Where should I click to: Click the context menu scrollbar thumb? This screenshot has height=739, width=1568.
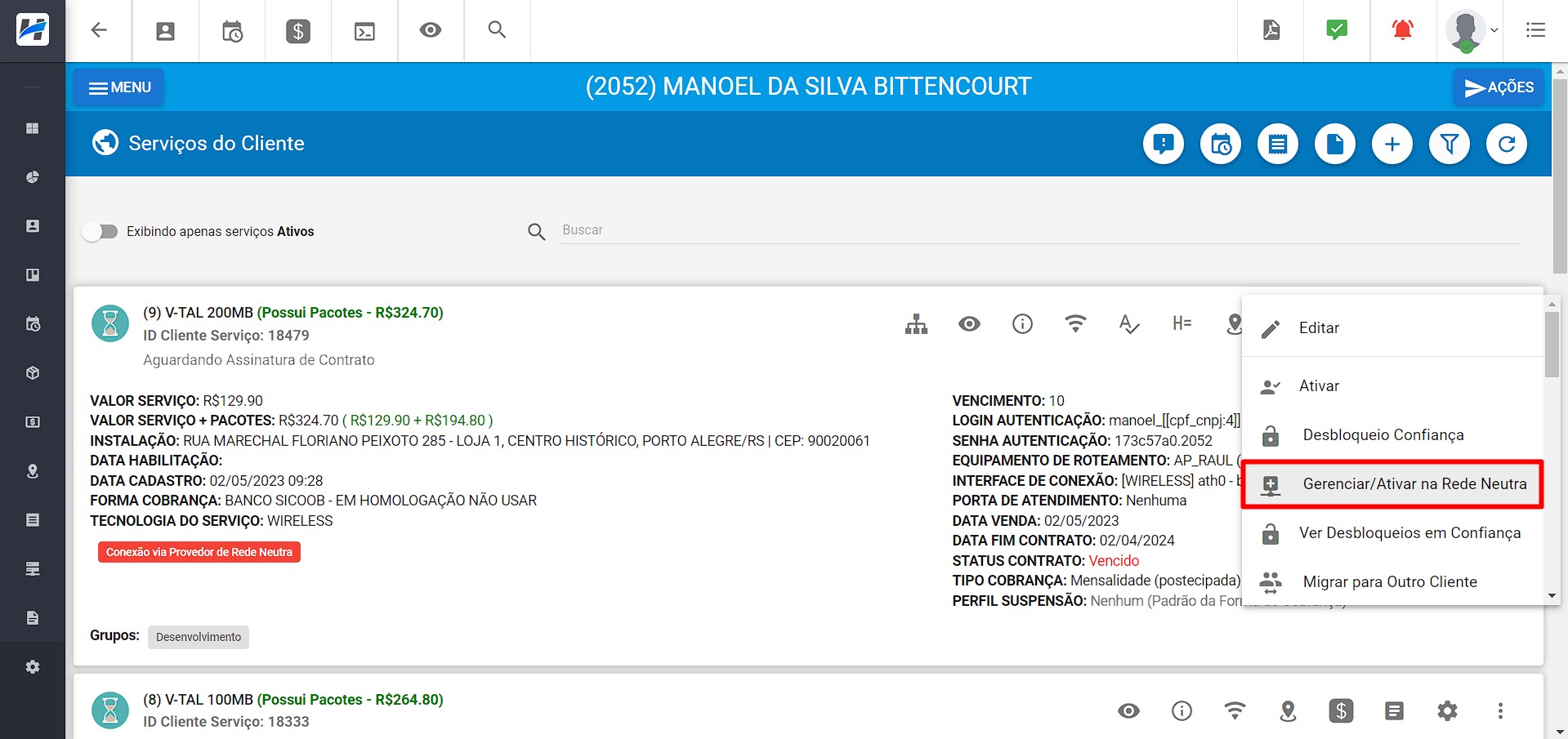pos(1552,344)
